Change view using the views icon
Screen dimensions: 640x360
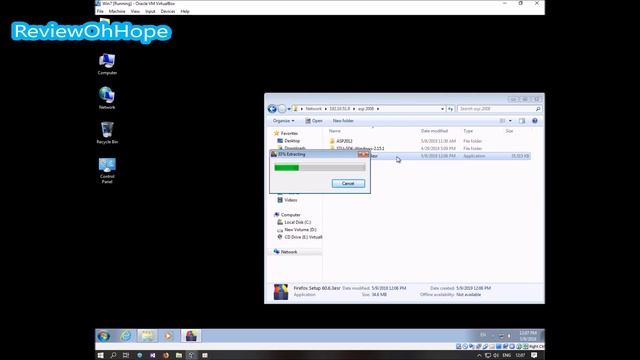502,121
